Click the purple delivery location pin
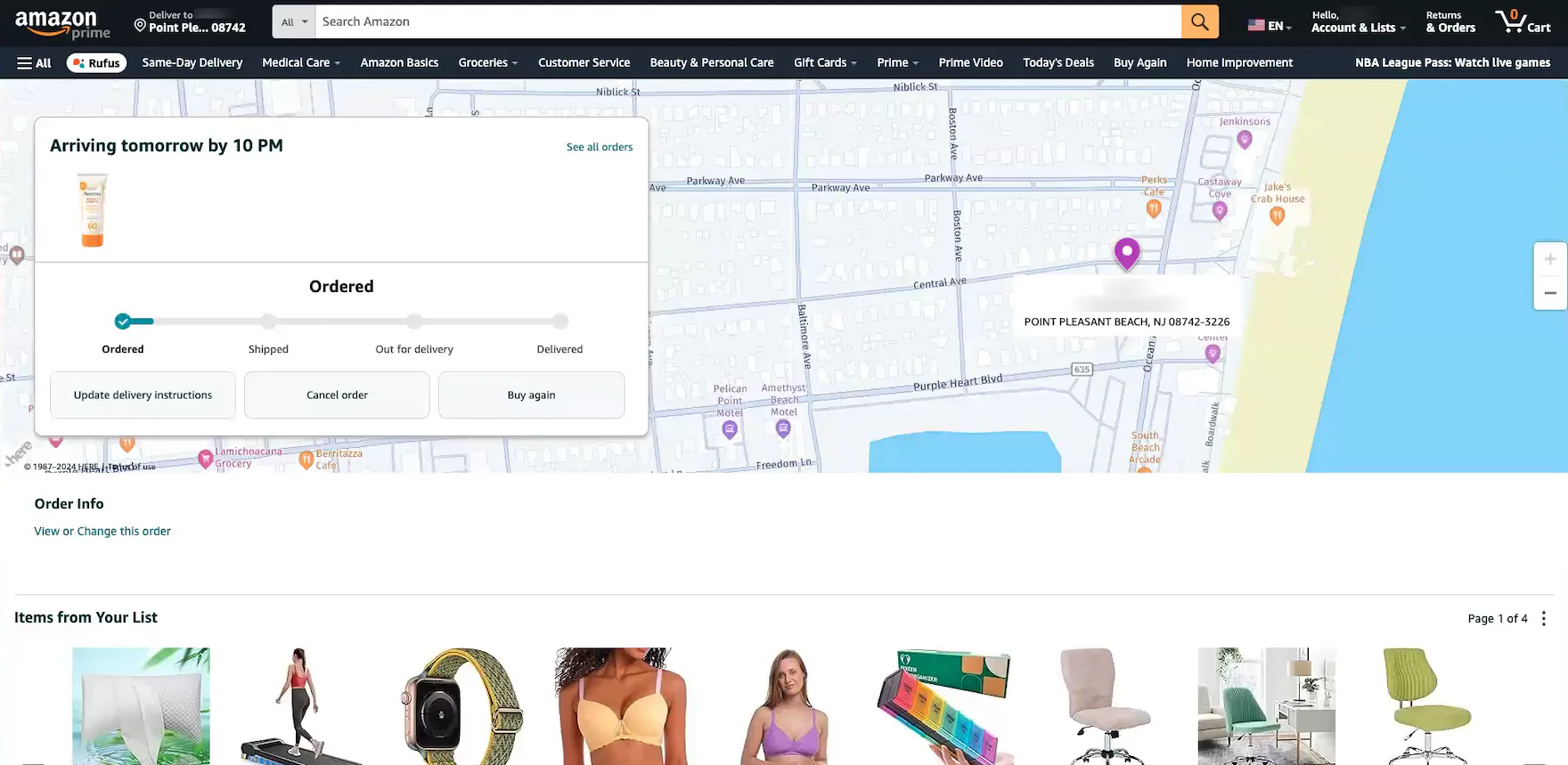Screen dimensions: 1568x765 [1127, 254]
